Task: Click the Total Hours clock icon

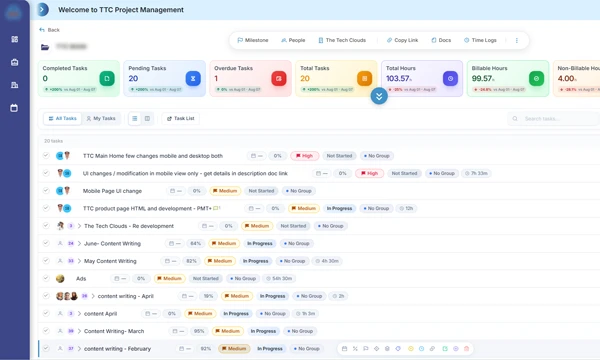Action: coord(450,78)
